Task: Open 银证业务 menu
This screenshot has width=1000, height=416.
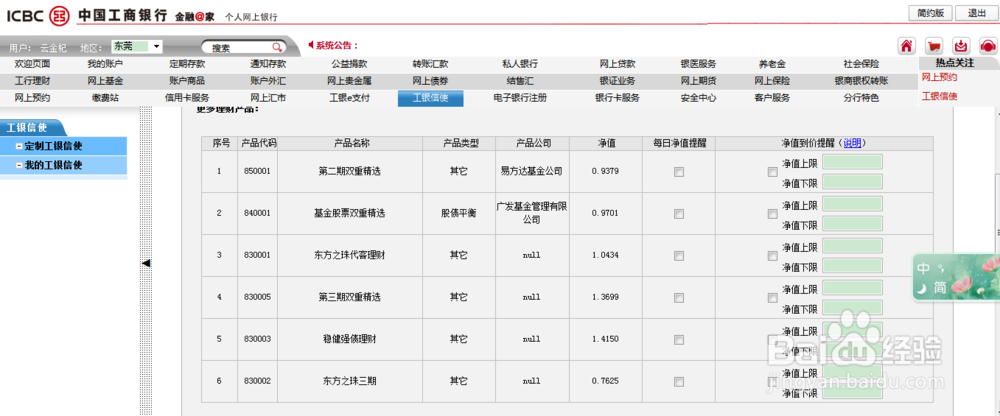Action: pos(617,81)
